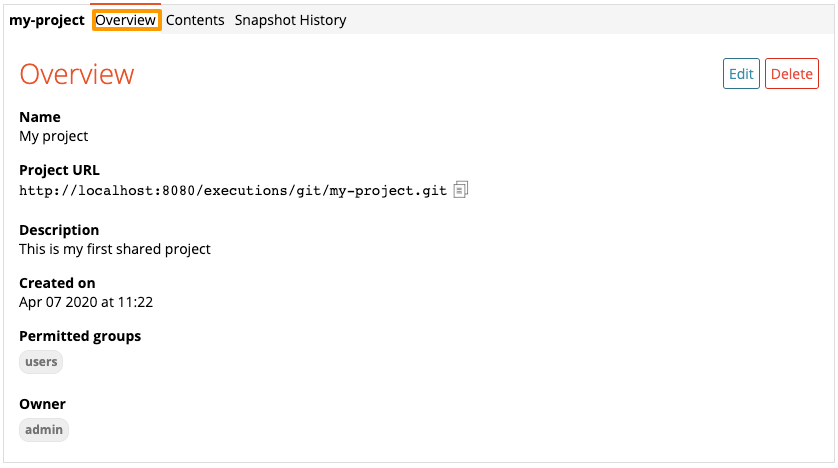Click the Description label

click(59, 230)
